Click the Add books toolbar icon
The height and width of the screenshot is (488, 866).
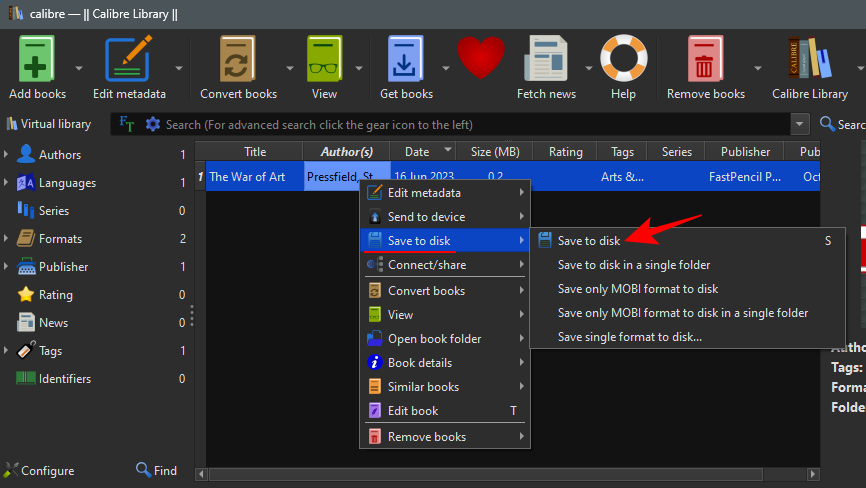tap(37, 62)
